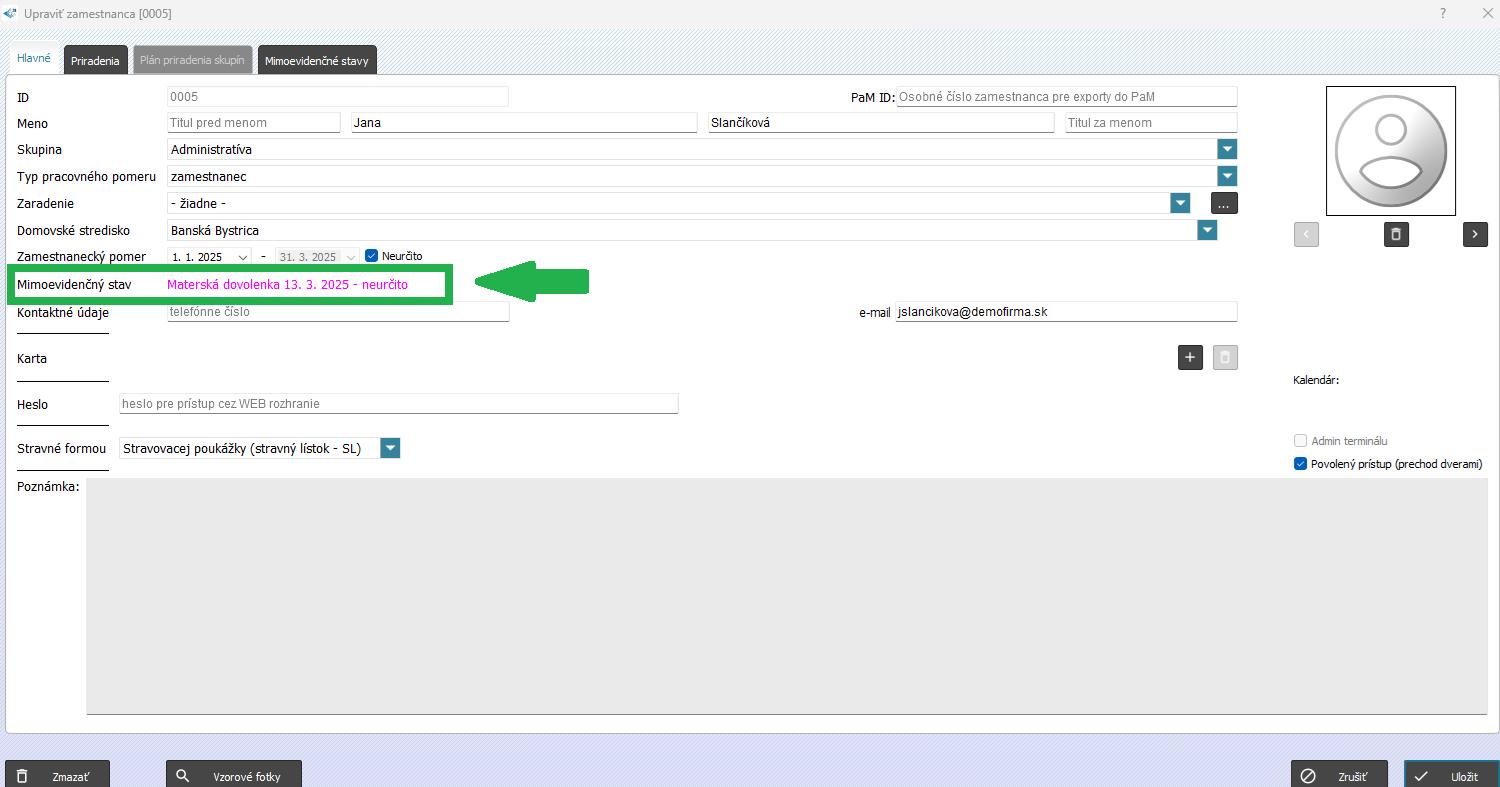The image size is (1500, 787).
Task: Click the PaM ID input field
Action: click(1067, 97)
